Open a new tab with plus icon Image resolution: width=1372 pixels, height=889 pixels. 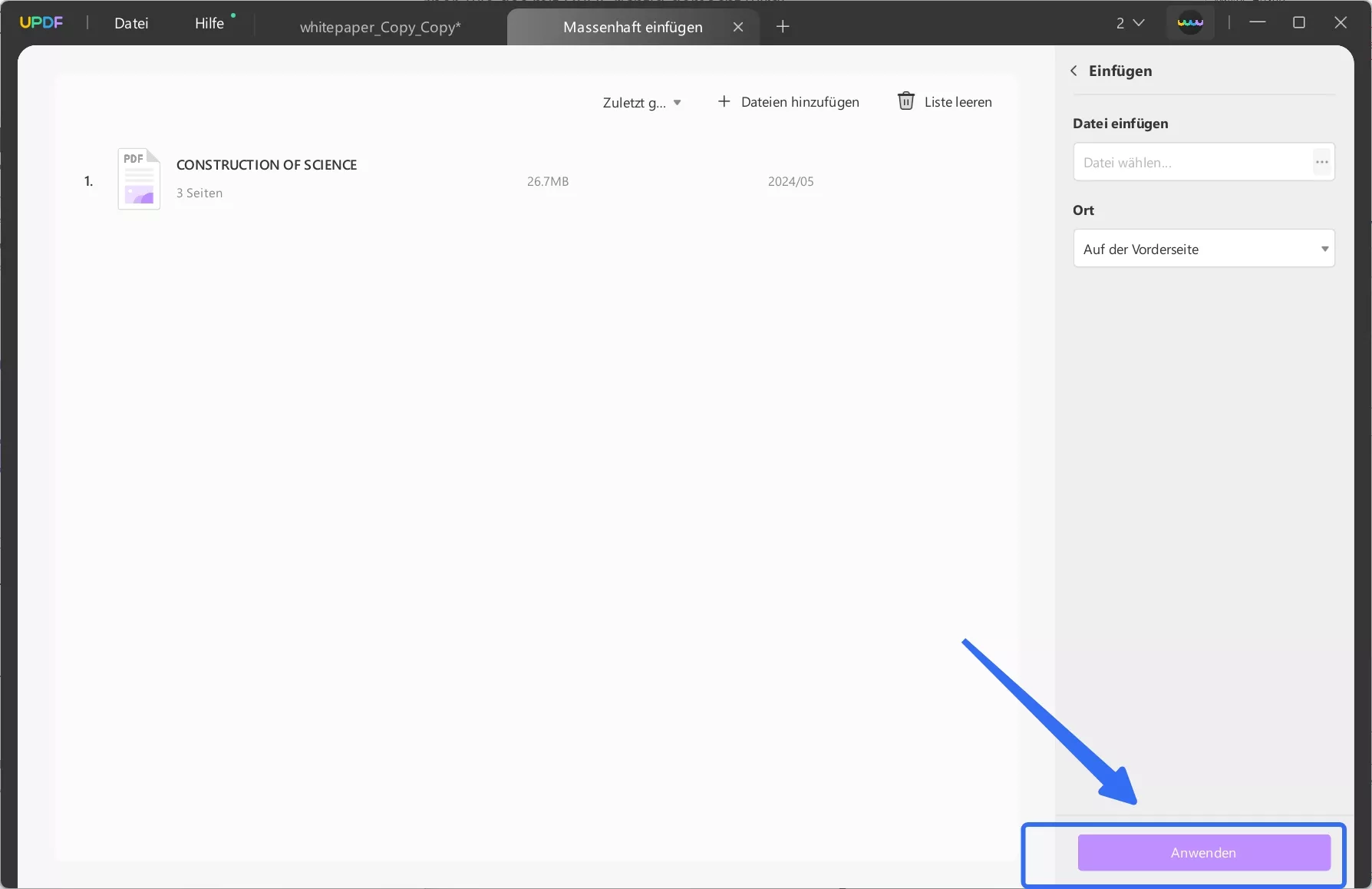783,27
